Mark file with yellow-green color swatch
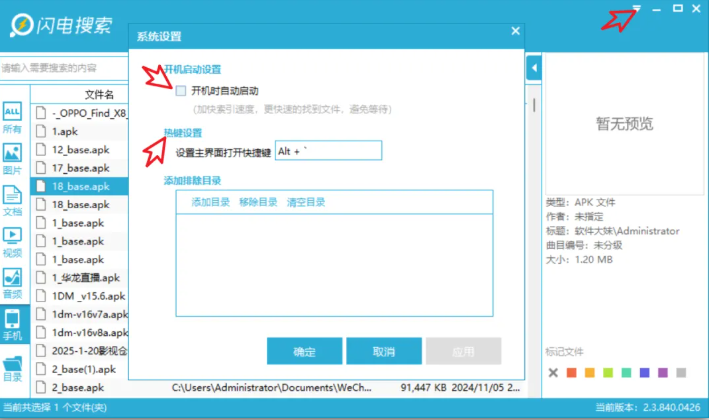Image resolution: width=709 pixels, height=420 pixels. (x=608, y=373)
